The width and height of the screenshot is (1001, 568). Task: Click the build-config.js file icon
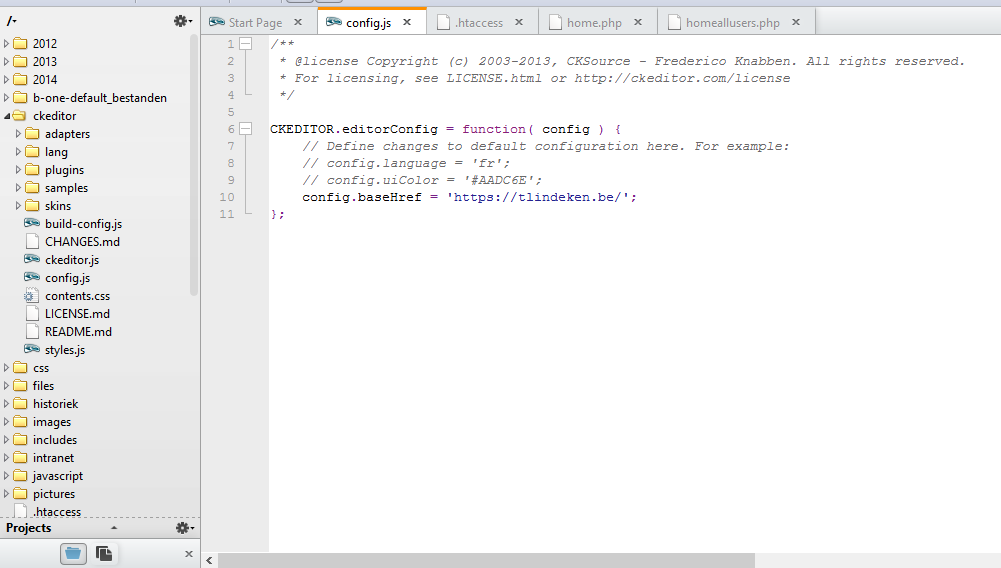(x=32, y=224)
